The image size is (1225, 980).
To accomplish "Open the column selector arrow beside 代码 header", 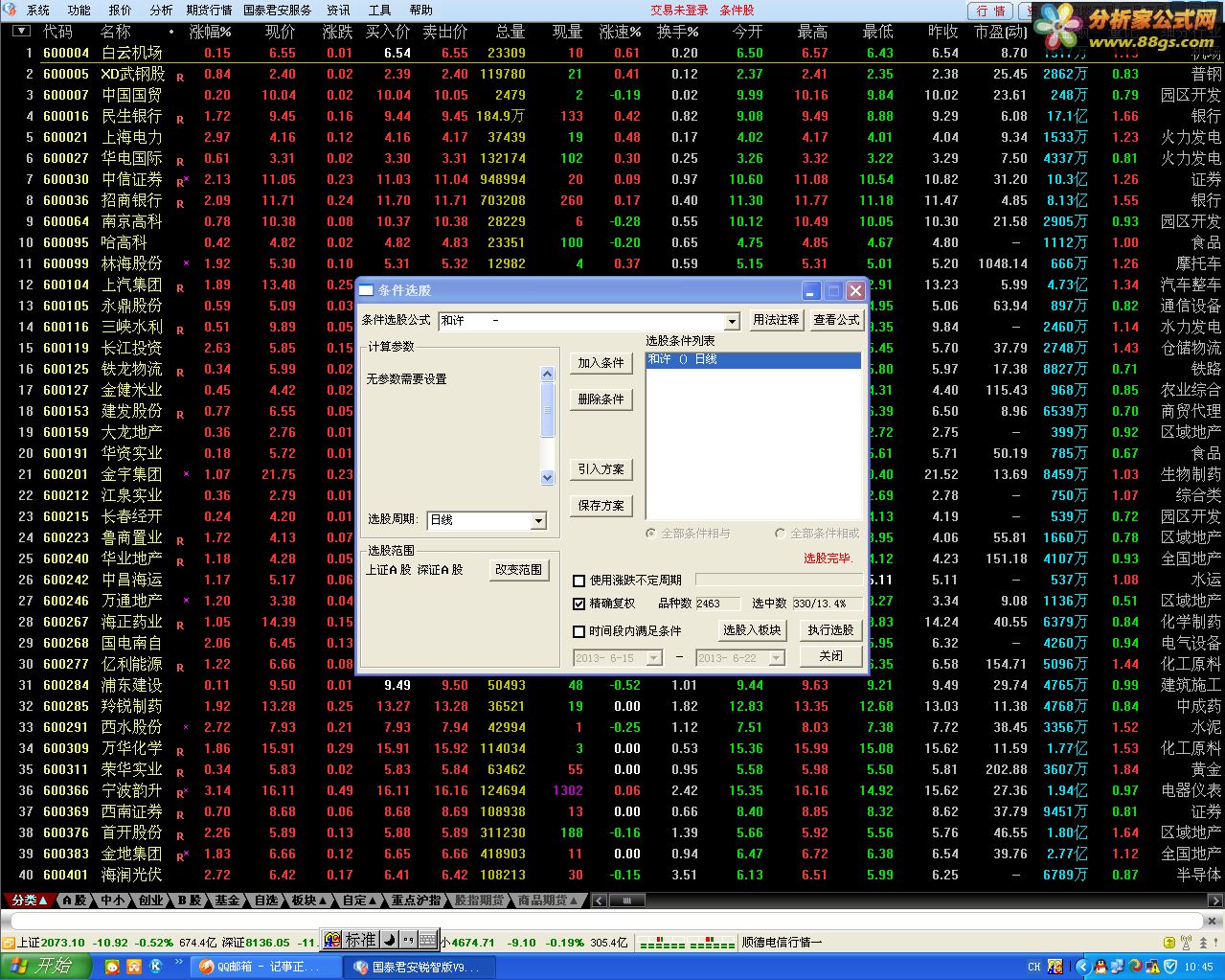I will tap(21, 32).
